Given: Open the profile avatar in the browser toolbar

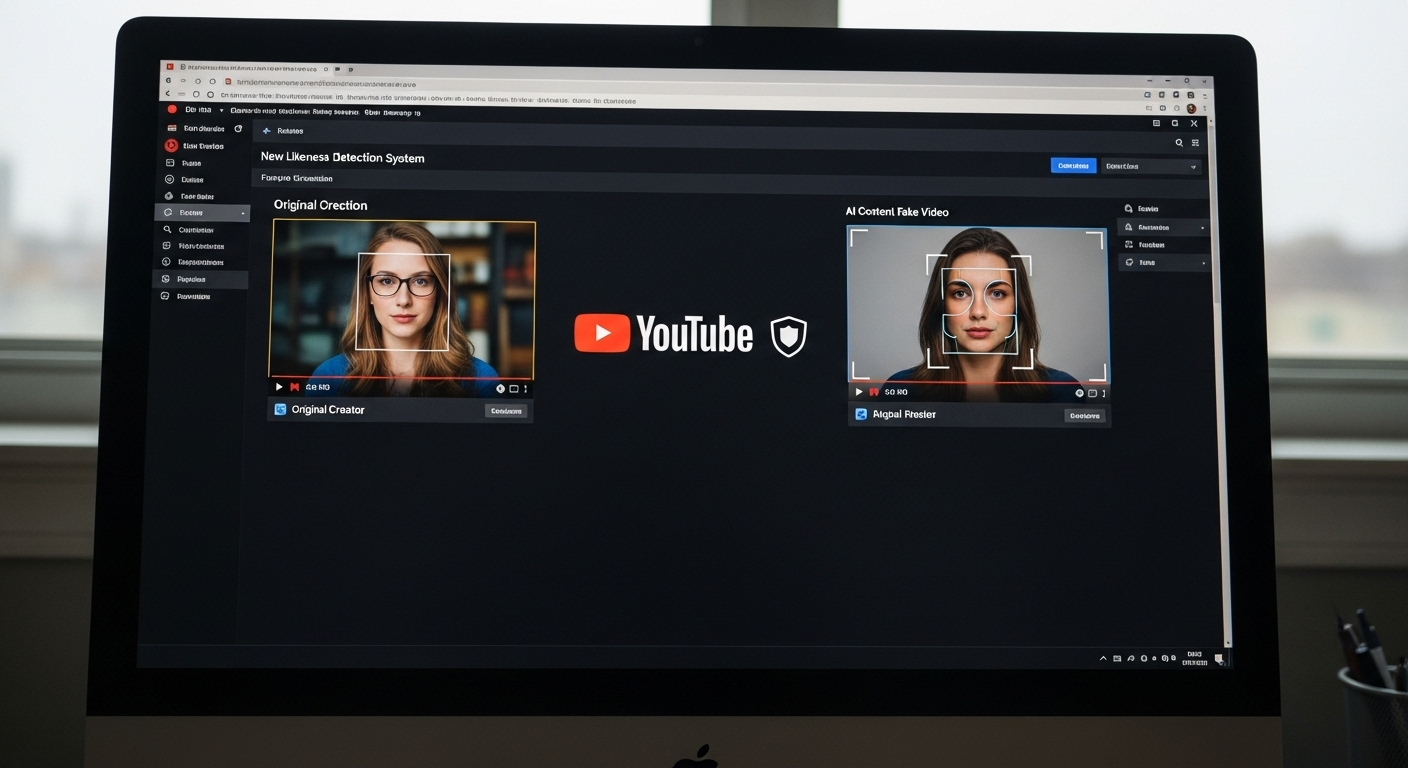Looking at the screenshot, I should tap(1190, 108).
